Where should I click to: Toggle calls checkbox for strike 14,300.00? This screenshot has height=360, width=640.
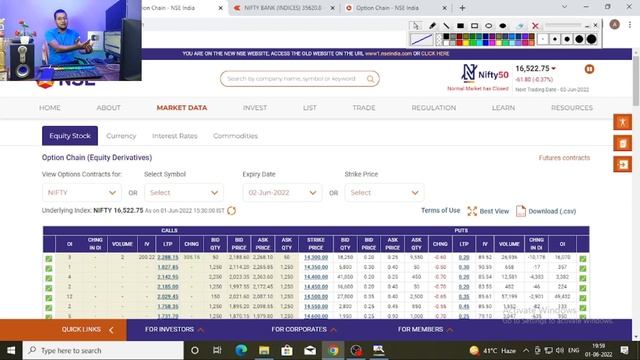coord(49,258)
